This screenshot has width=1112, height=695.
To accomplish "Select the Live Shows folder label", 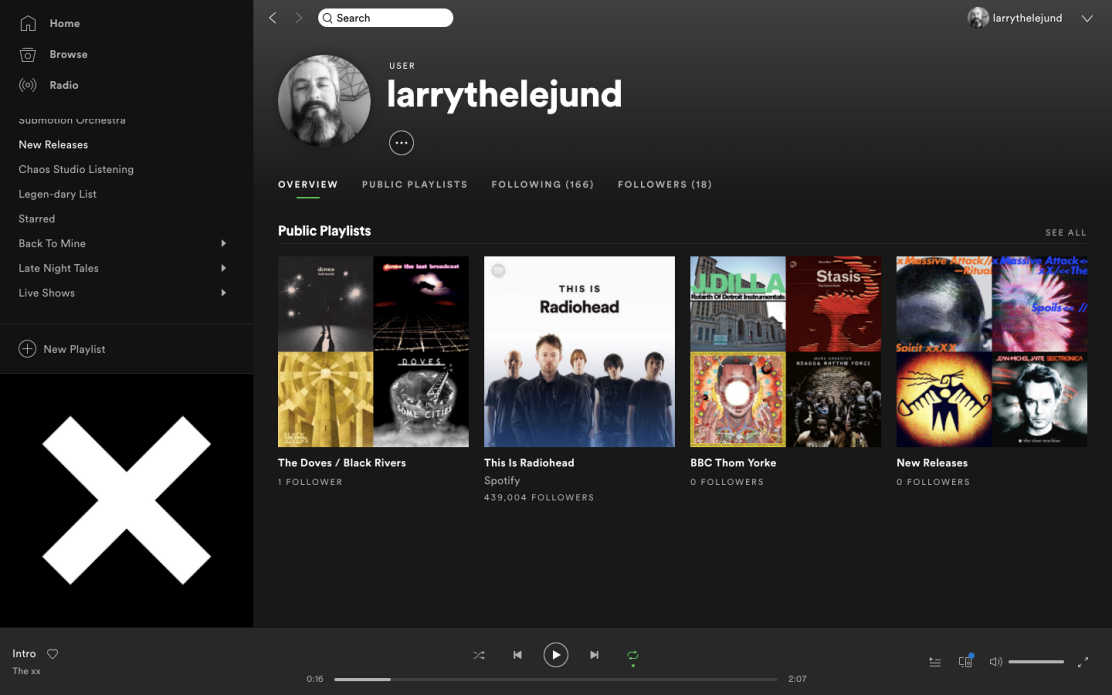I will click(46, 293).
